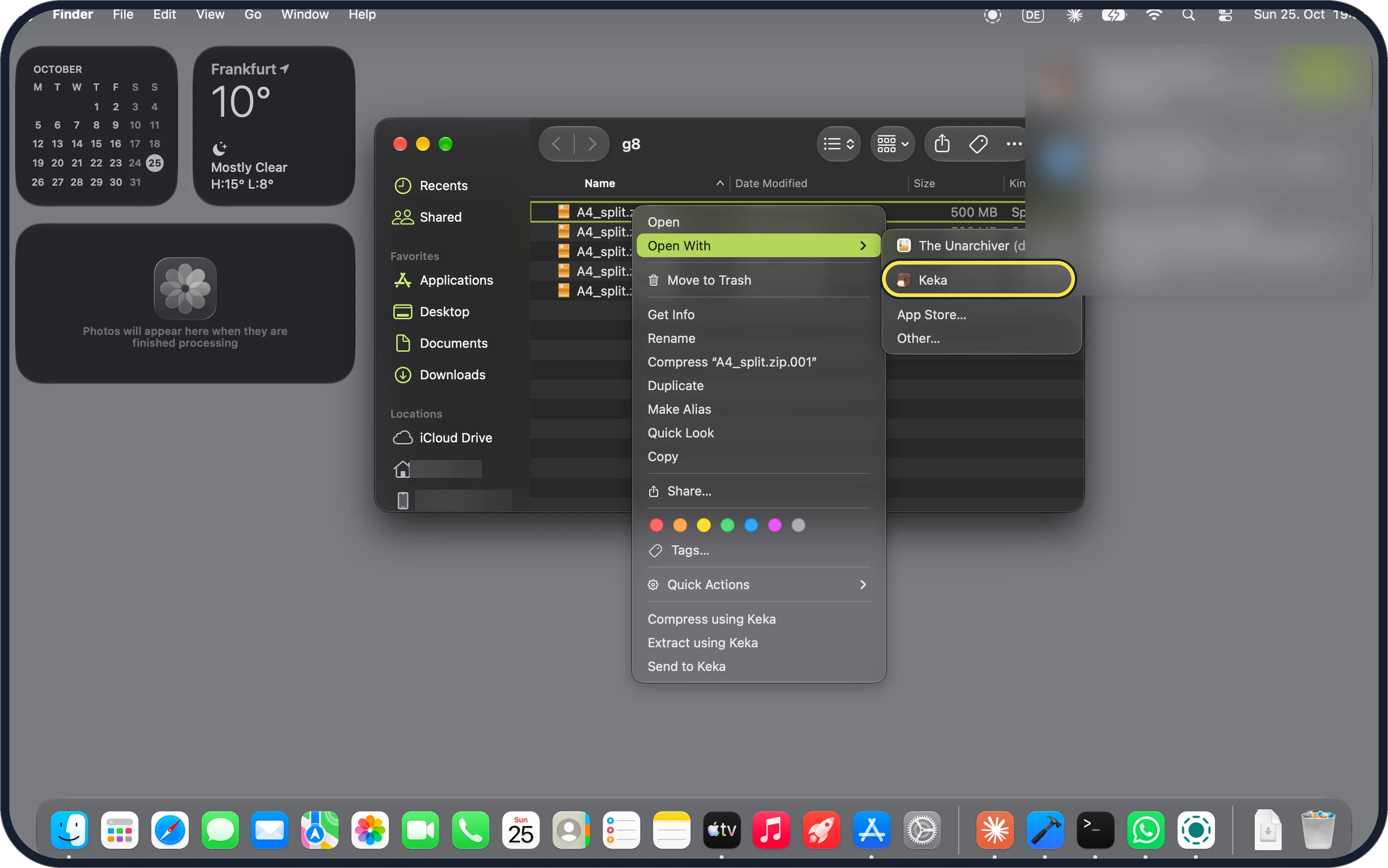Open System Settings from the Dock

[x=921, y=830]
